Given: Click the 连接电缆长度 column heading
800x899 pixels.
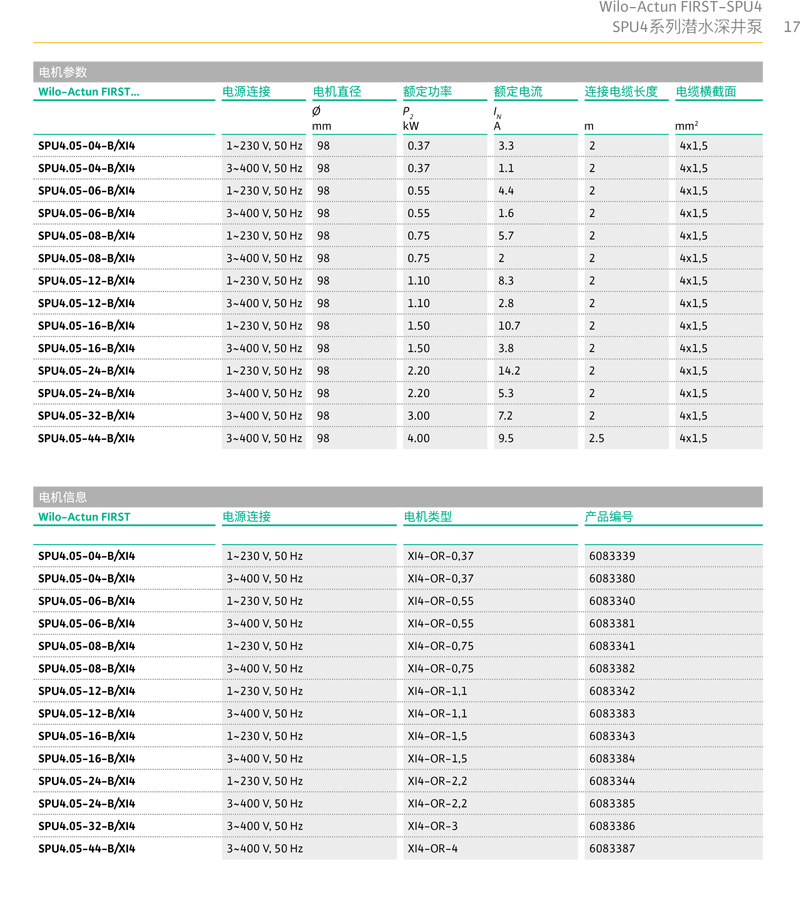Looking at the screenshot, I should (x=621, y=92).
